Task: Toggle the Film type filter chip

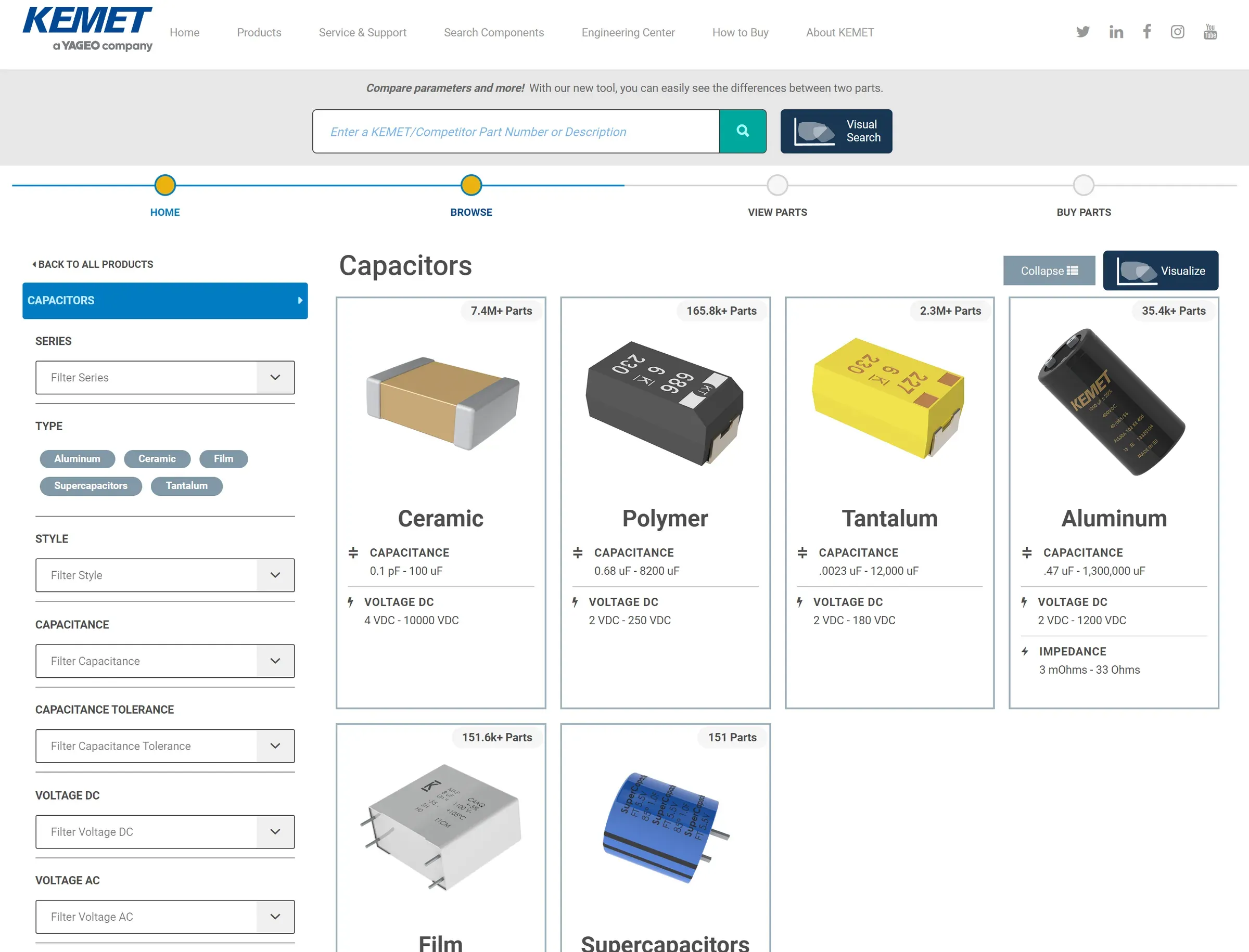Action: click(223, 458)
